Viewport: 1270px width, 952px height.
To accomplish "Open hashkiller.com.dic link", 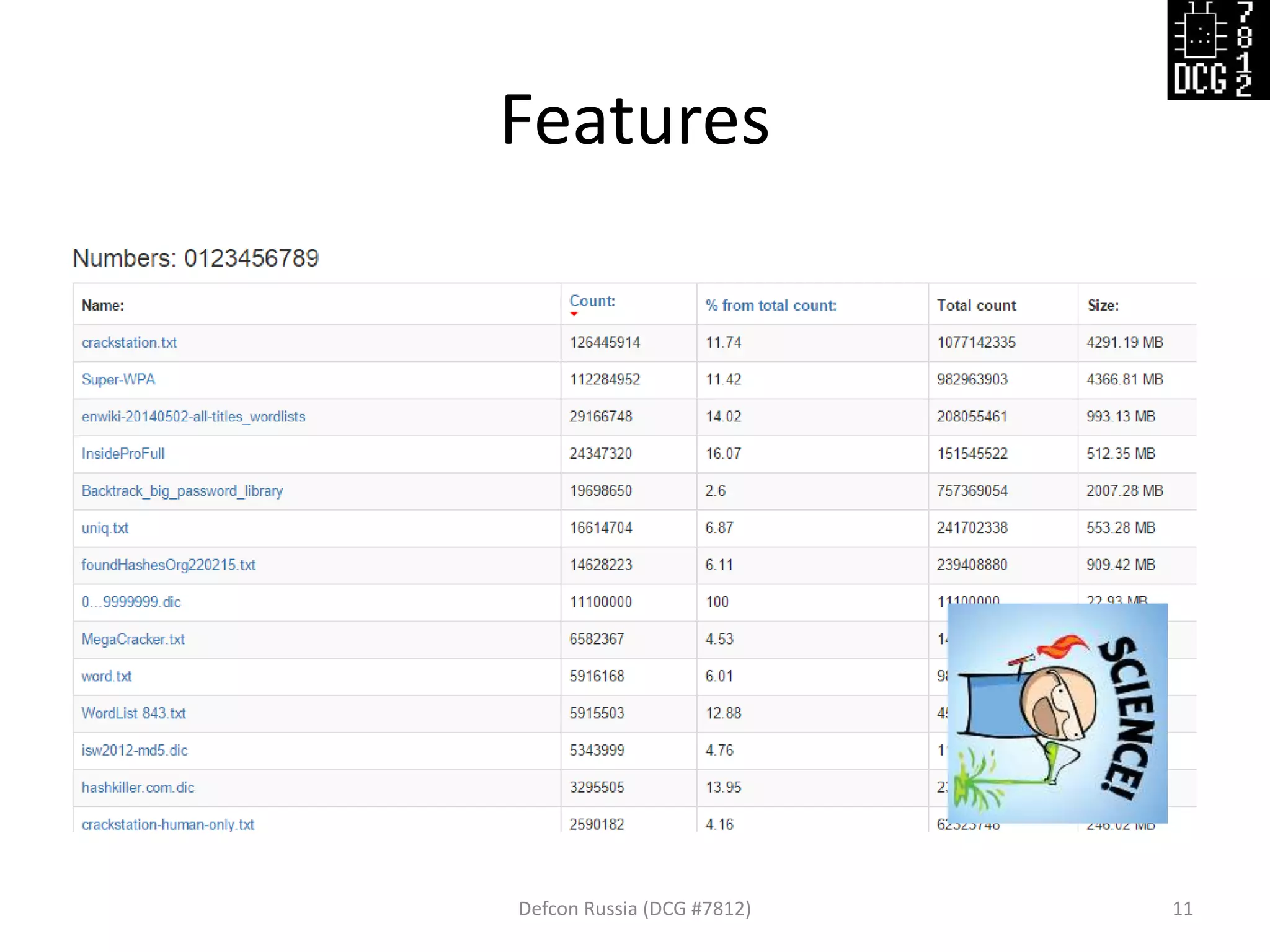I will tap(138, 787).
